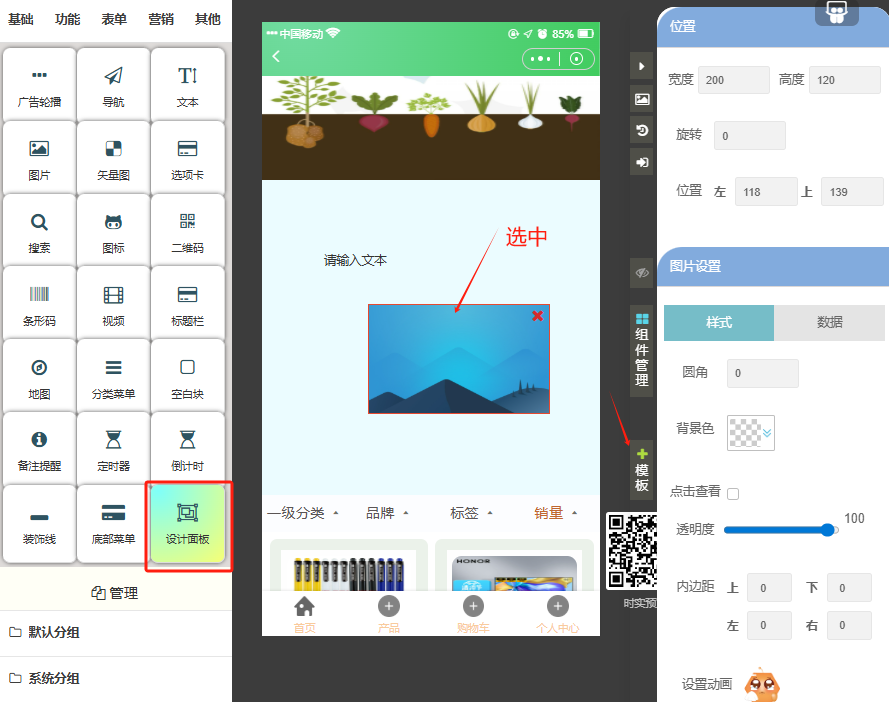
Task: Toggle the eye visibility icon
Action: pyautogui.click(x=641, y=272)
